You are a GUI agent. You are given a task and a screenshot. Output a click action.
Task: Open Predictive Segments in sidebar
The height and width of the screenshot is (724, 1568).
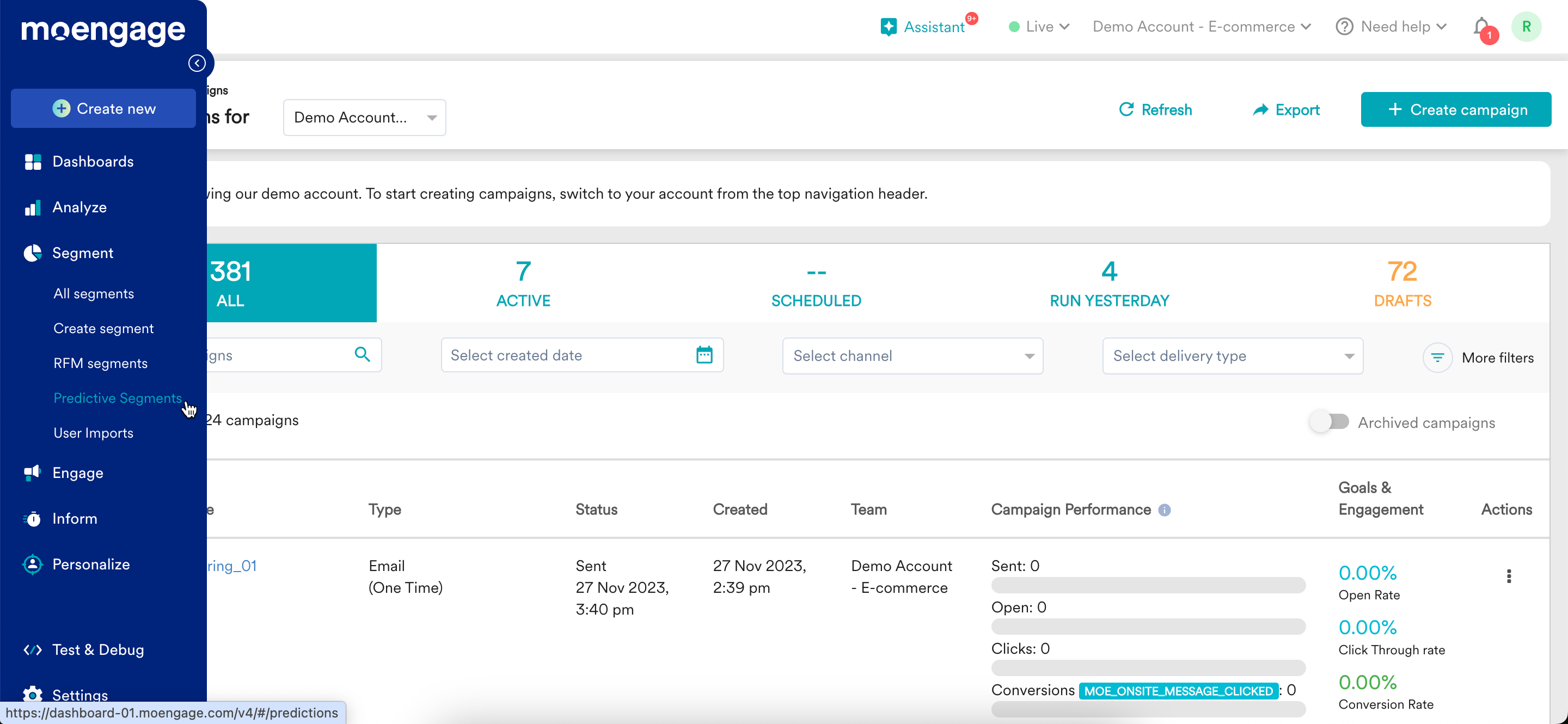point(118,398)
